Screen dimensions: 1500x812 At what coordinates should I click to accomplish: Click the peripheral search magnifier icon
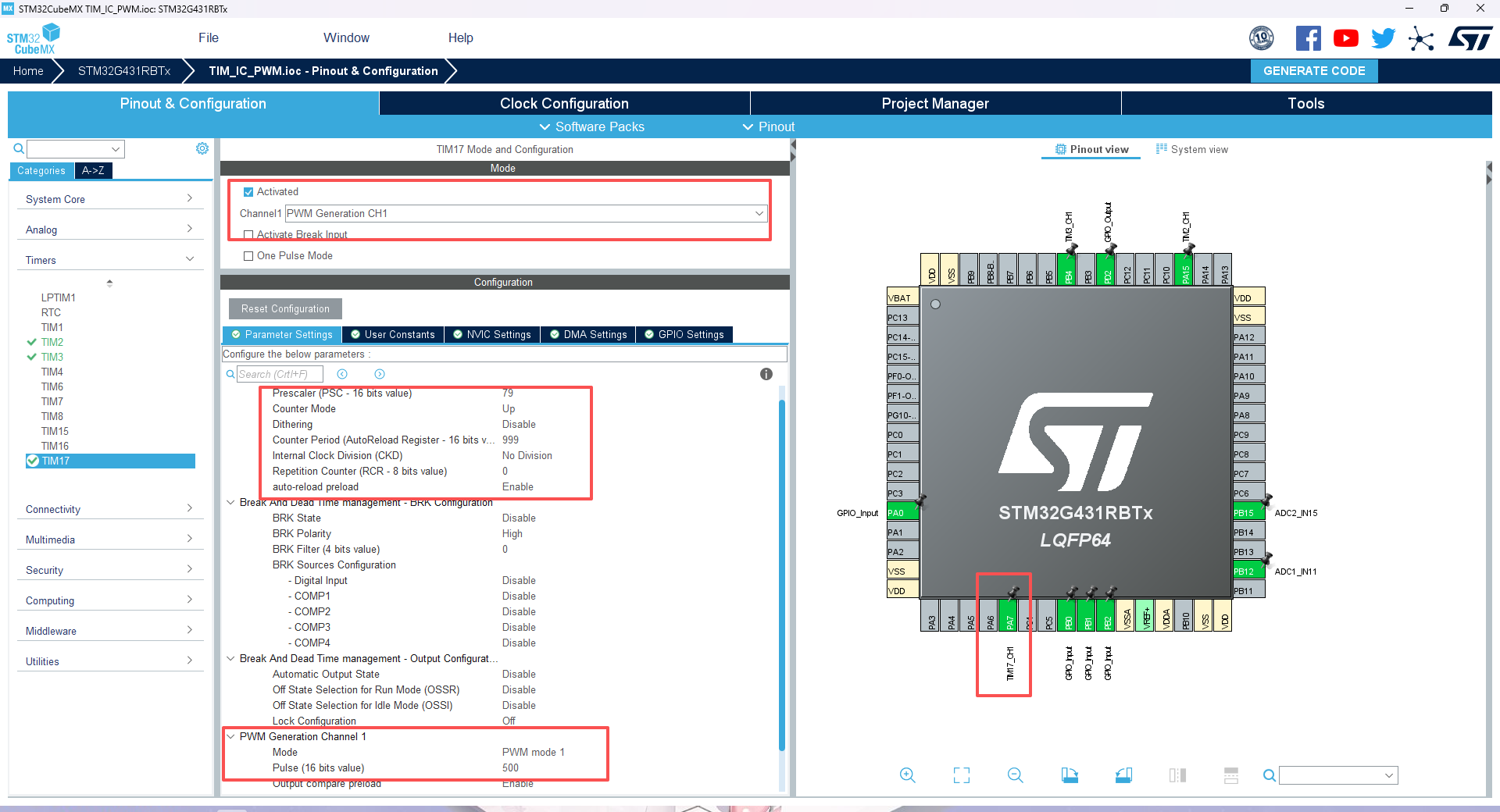(x=19, y=148)
